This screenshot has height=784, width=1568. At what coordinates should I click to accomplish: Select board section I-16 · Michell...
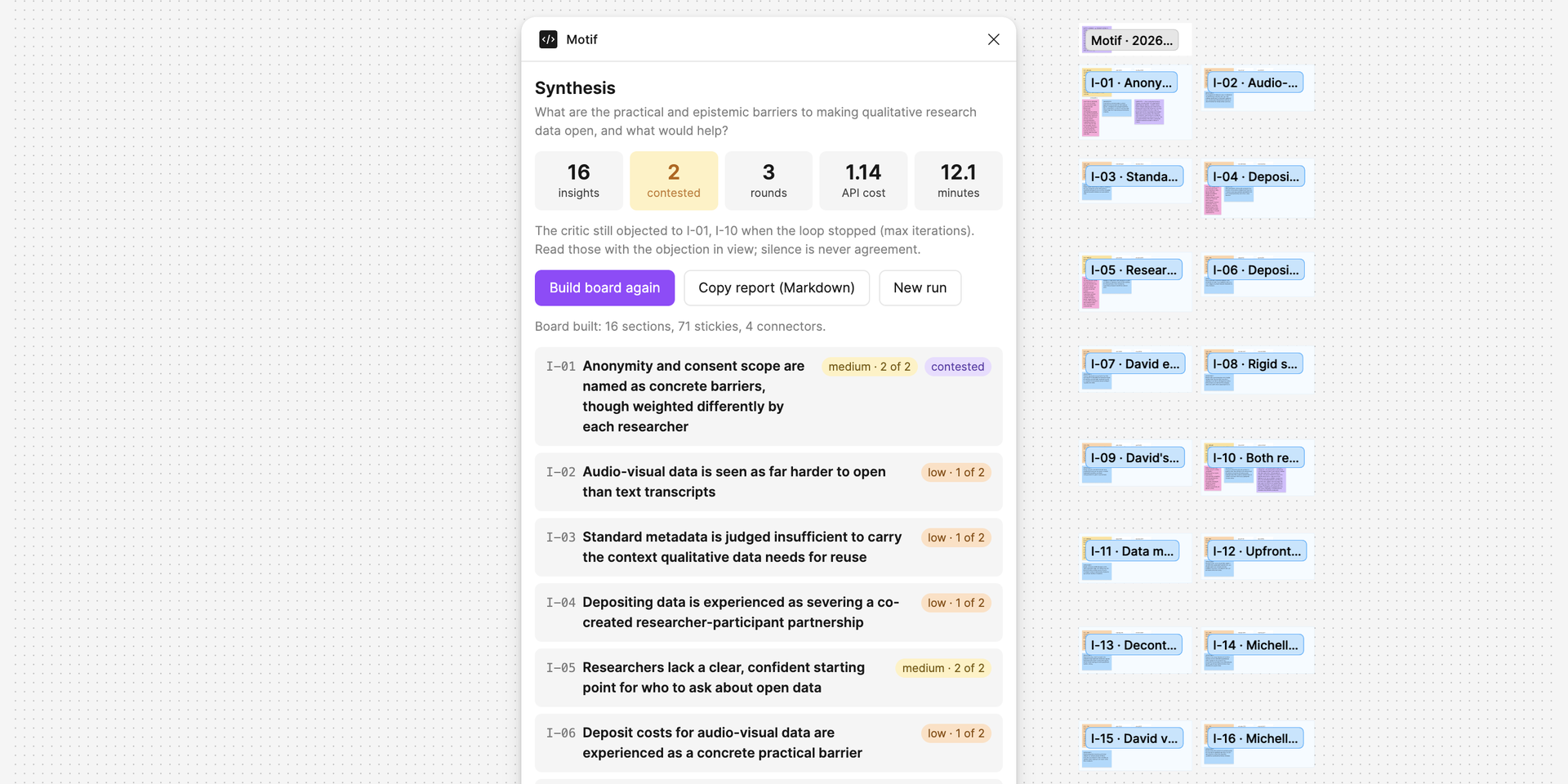[x=1255, y=738]
